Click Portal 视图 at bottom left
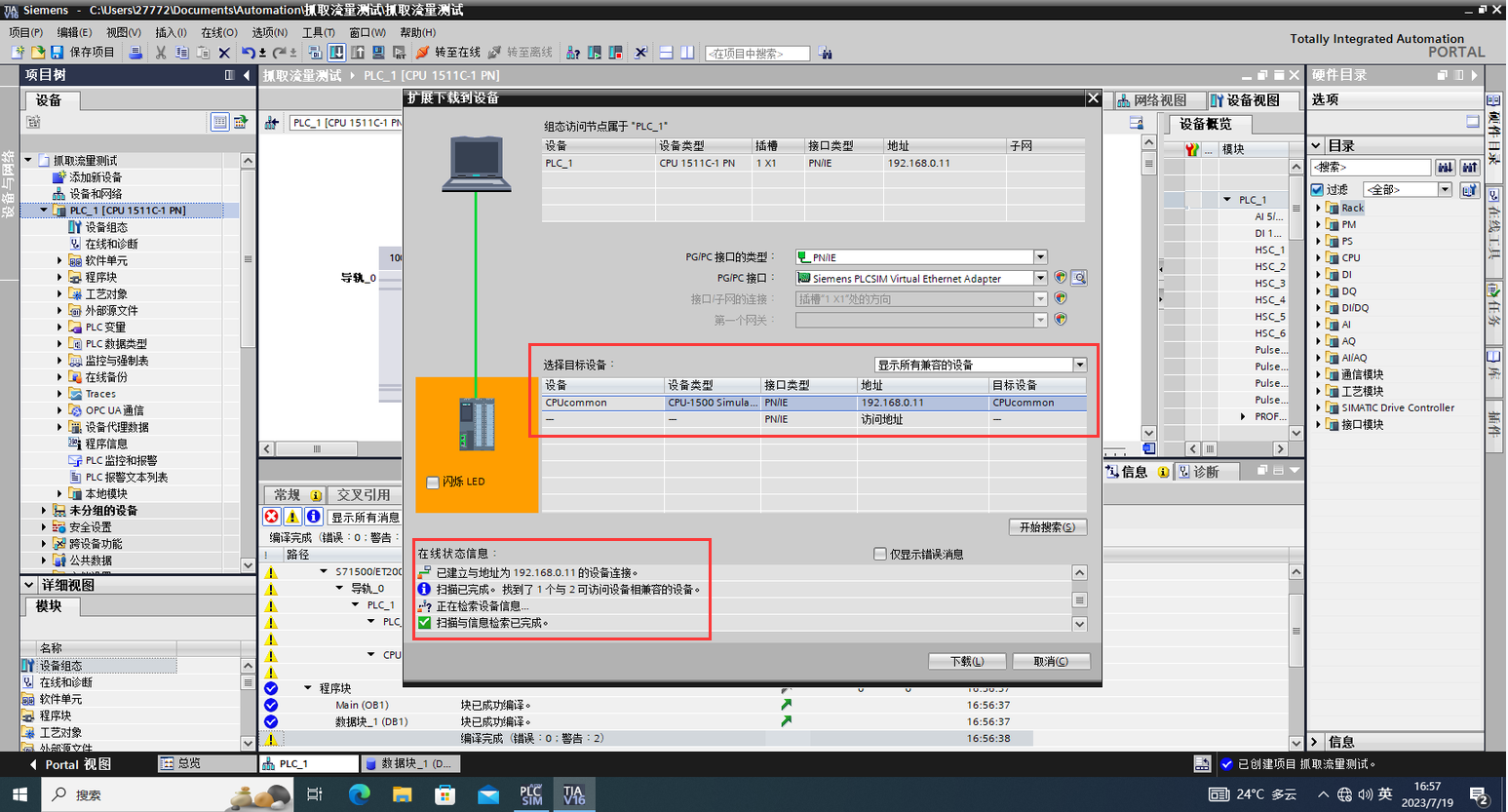Screen dimensions: 1508x812 click(69, 764)
